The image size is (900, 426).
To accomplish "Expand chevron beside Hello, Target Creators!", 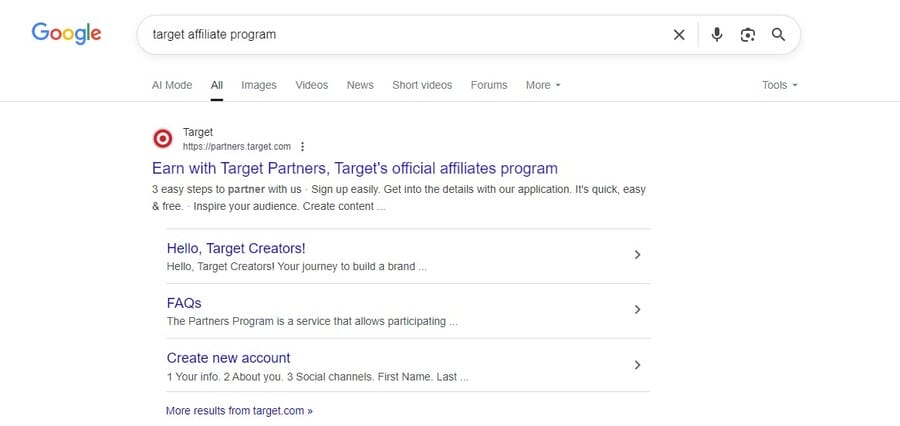I will 637,254.
